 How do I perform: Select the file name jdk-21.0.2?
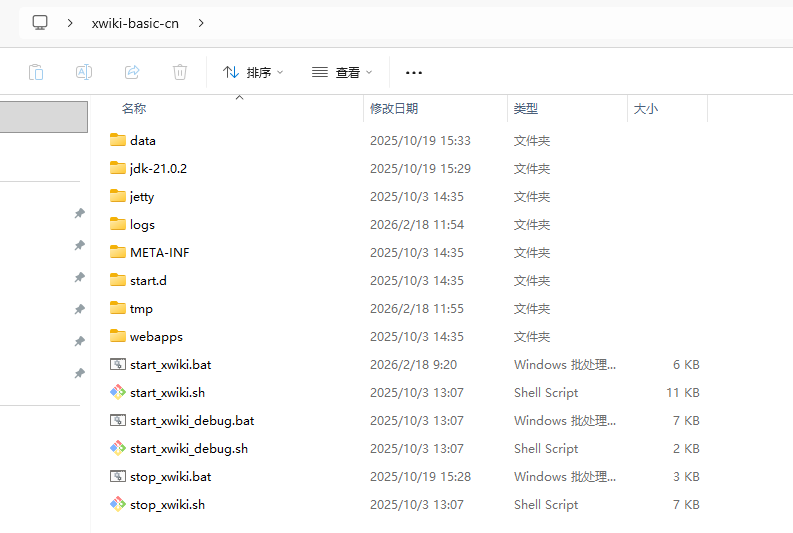[158, 168]
